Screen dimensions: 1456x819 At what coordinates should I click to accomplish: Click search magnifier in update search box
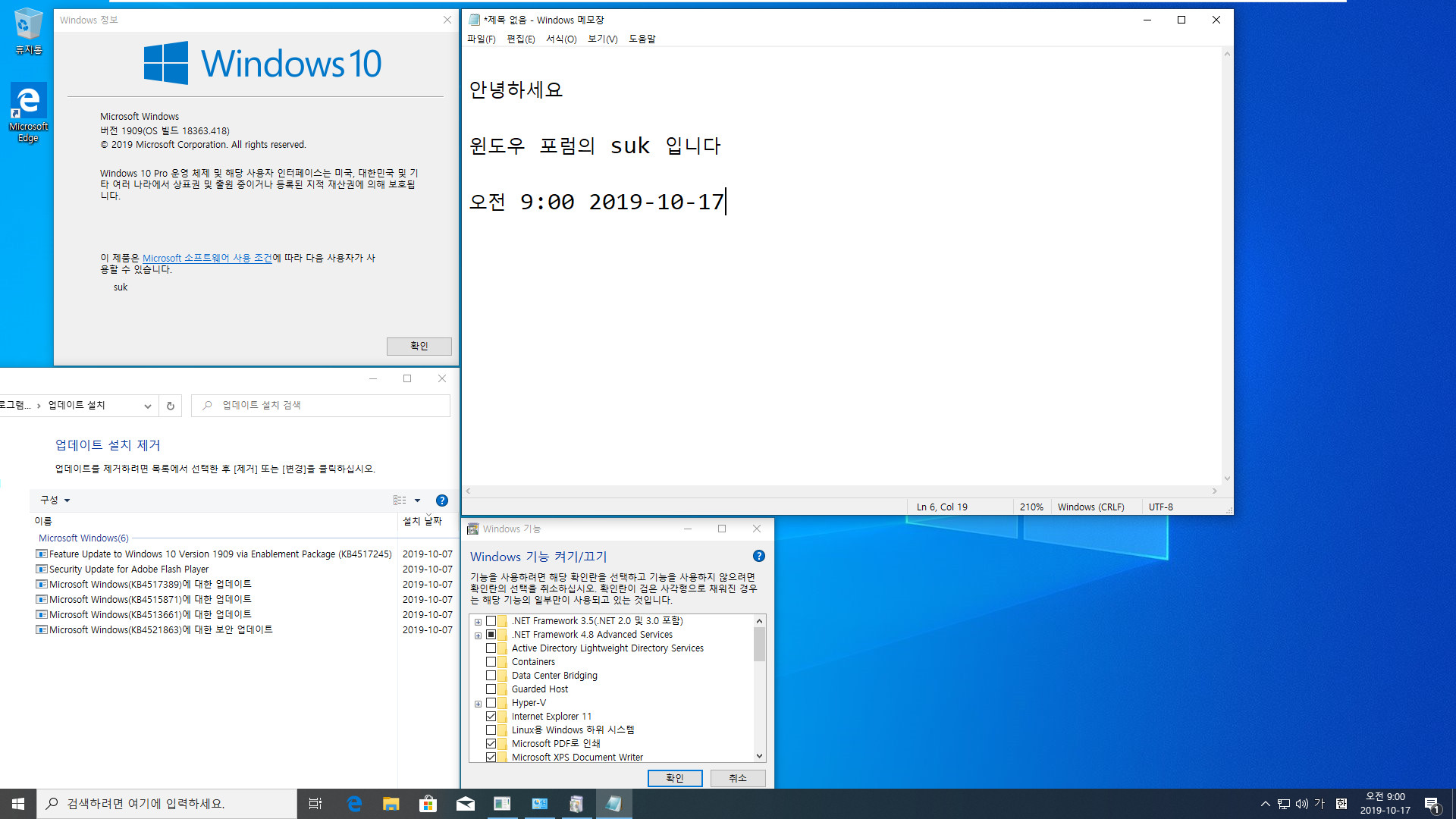(x=207, y=406)
